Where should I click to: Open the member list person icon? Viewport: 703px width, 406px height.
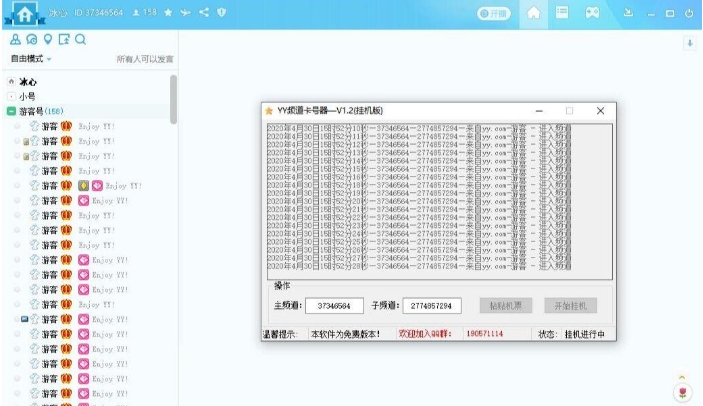click(x=15, y=39)
